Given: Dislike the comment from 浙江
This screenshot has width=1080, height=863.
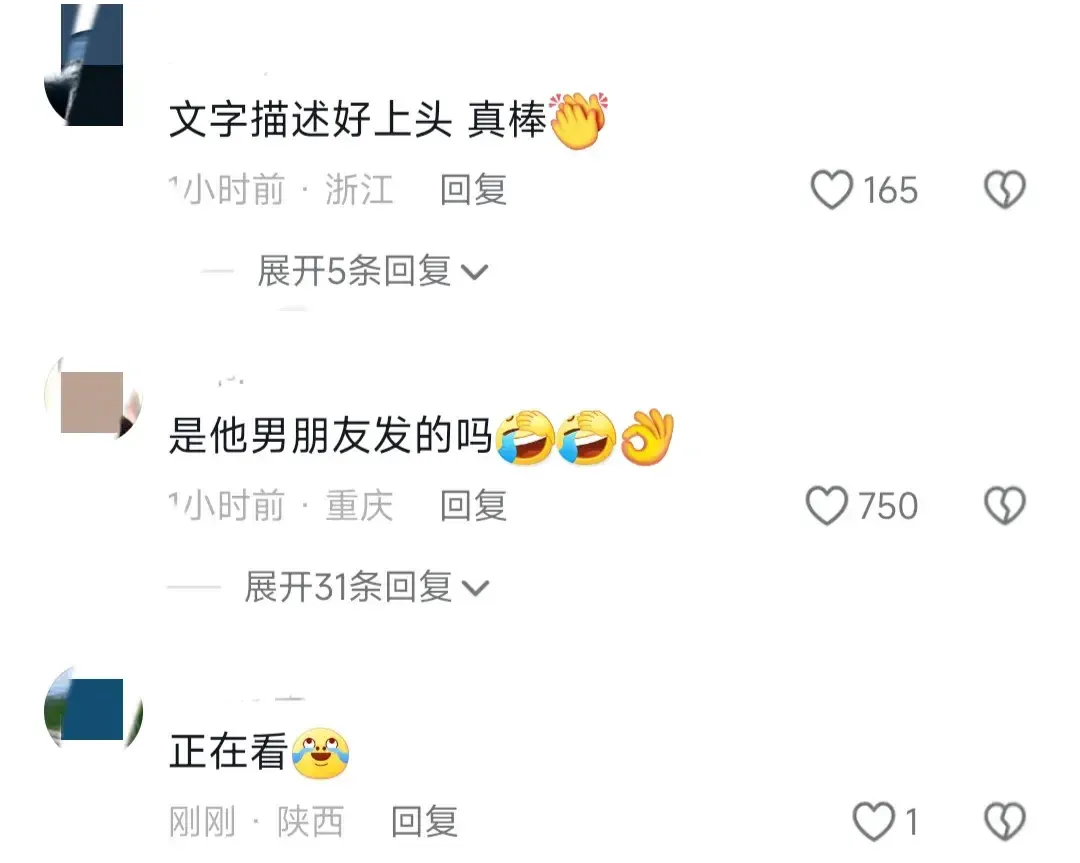Looking at the screenshot, I should 1005,190.
